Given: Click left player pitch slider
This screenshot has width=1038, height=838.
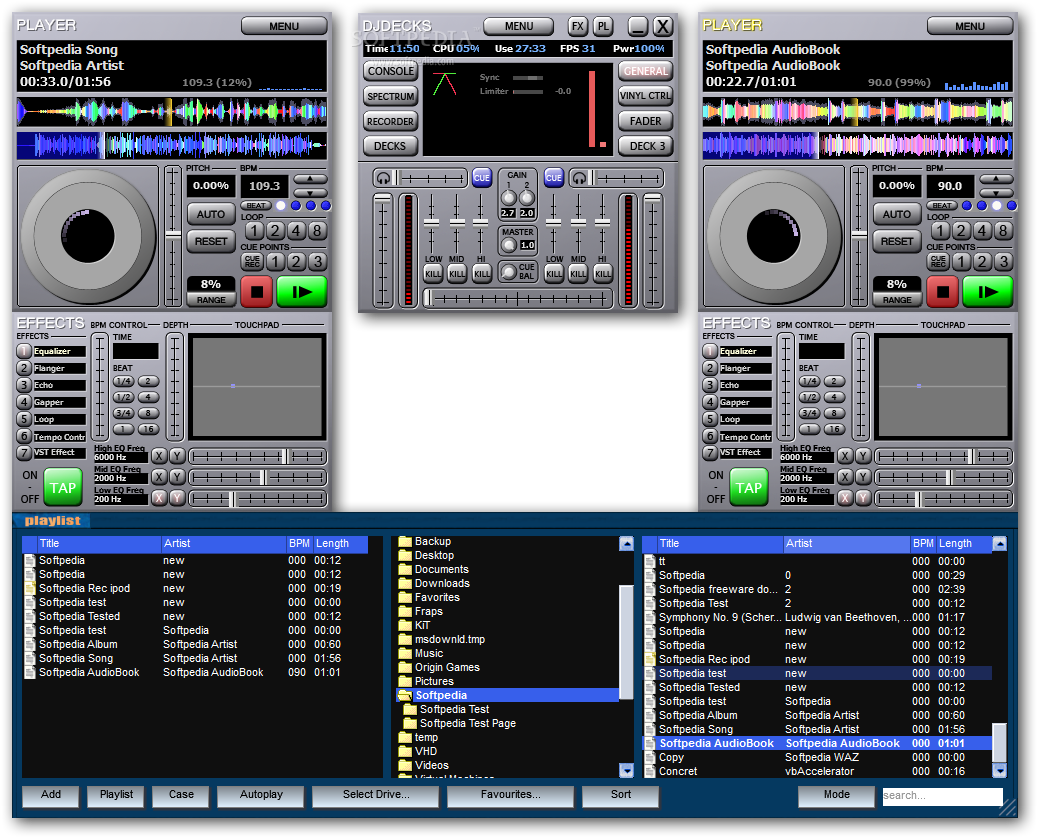Looking at the screenshot, I should point(173,236).
